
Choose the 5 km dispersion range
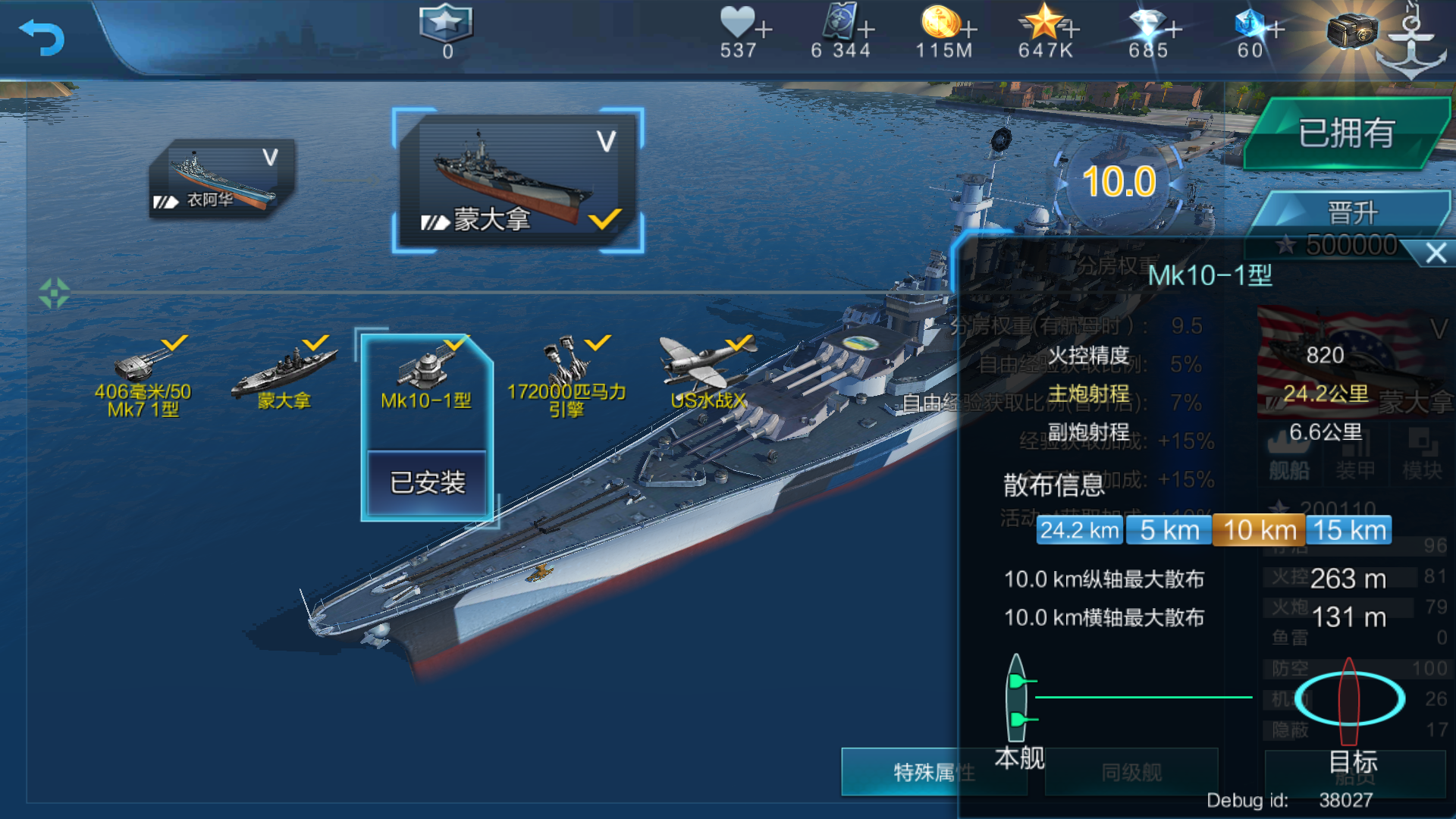tap(1169, 530)
